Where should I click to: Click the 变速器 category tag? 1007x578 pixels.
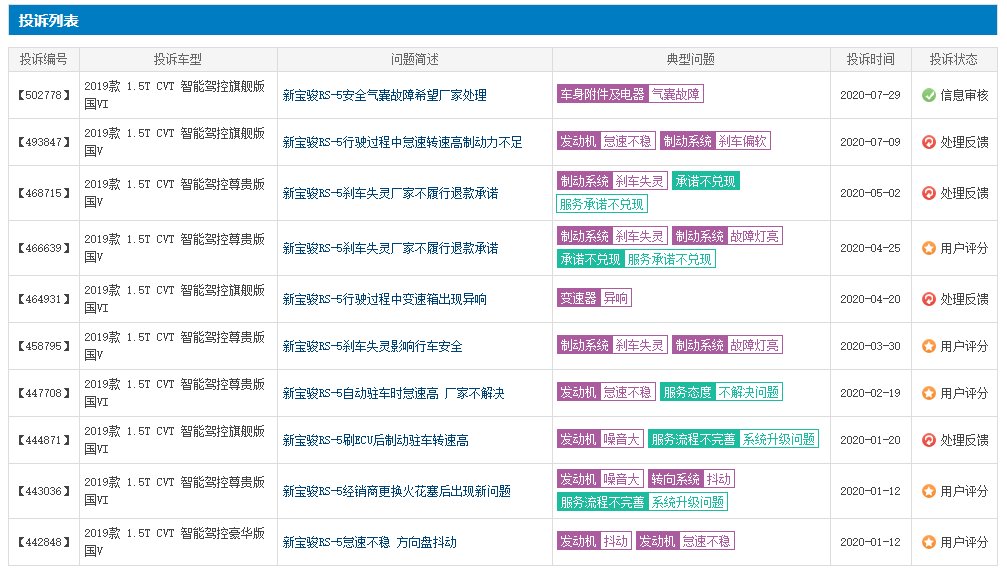pos(578,298)
